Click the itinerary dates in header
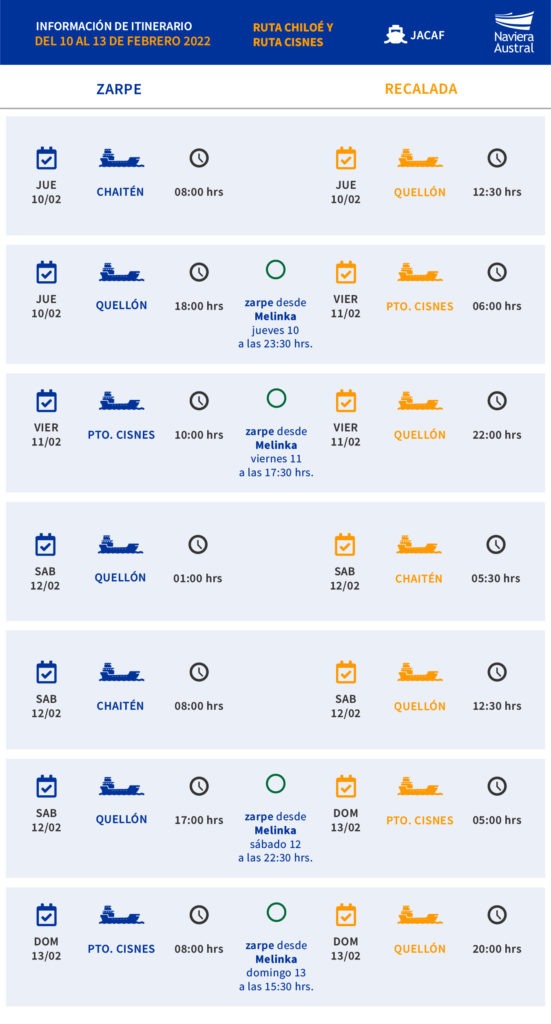This screenshot has width=551, height=1024. 123,42
